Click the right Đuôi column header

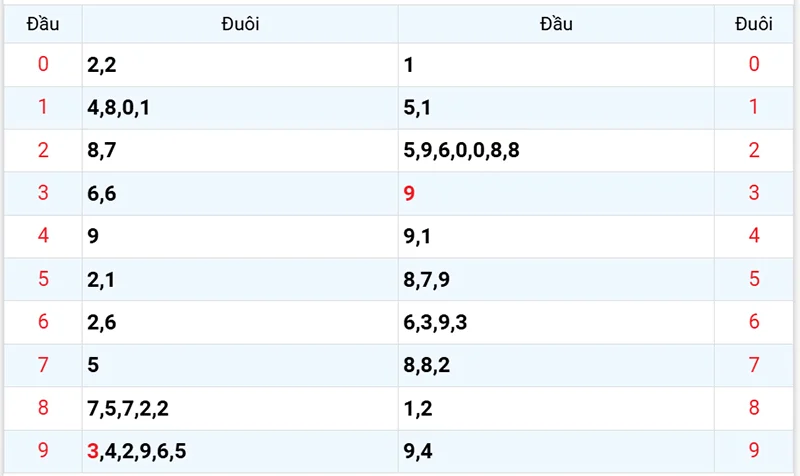(754, 24)
